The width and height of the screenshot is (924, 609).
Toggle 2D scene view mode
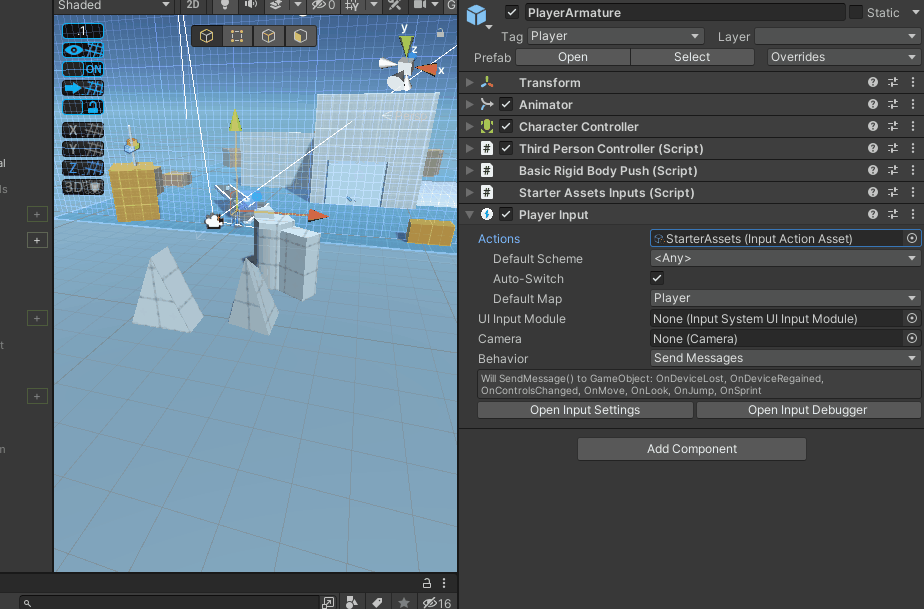(193, 6)
